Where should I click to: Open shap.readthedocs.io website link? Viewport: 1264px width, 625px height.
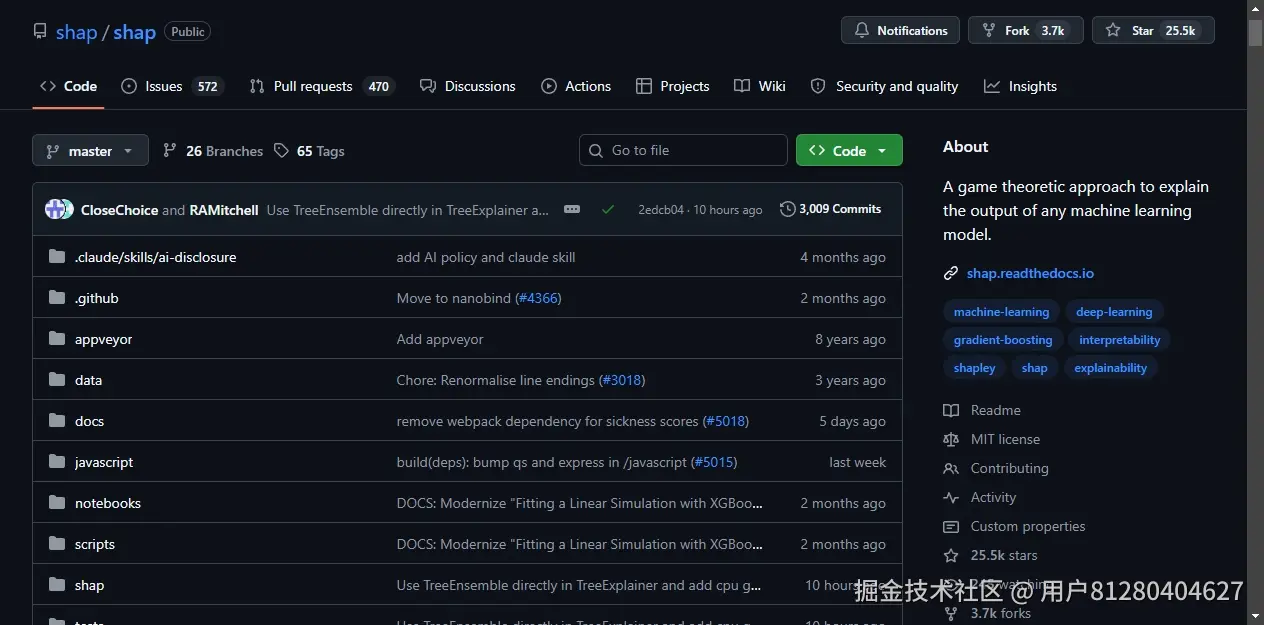(1030, 273)
